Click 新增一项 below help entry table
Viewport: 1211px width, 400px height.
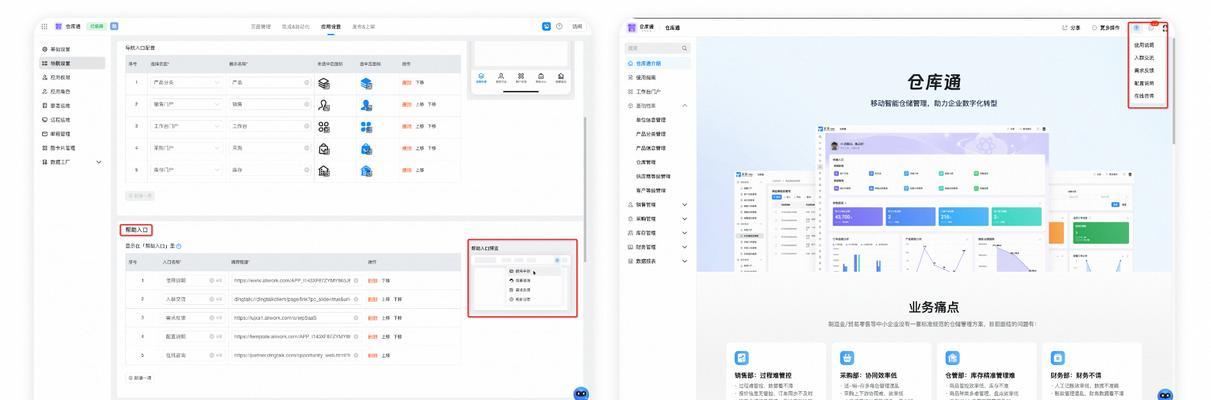pyautogui.click(x=140, y=378)
